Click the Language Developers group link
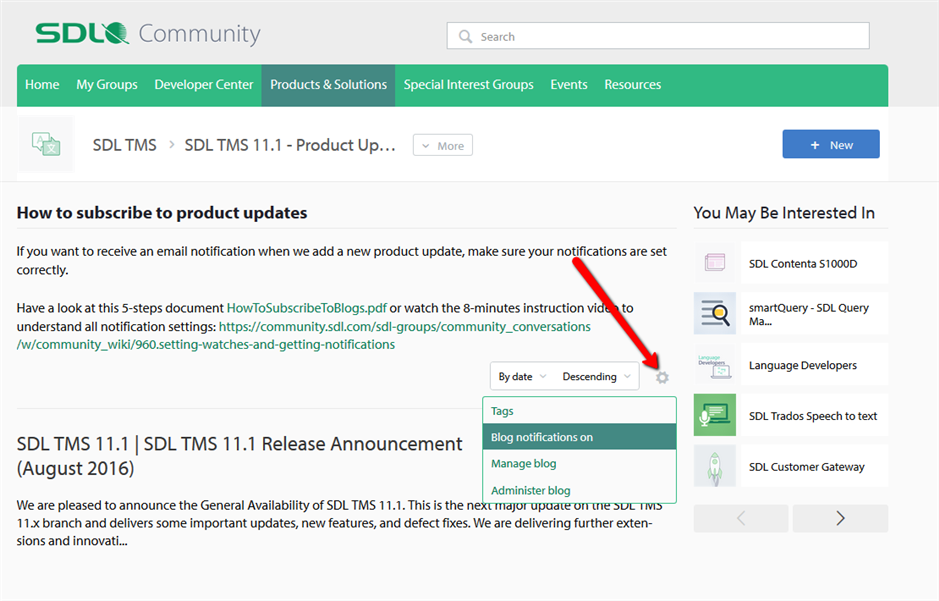939x601 pixels. coord(802,365)
